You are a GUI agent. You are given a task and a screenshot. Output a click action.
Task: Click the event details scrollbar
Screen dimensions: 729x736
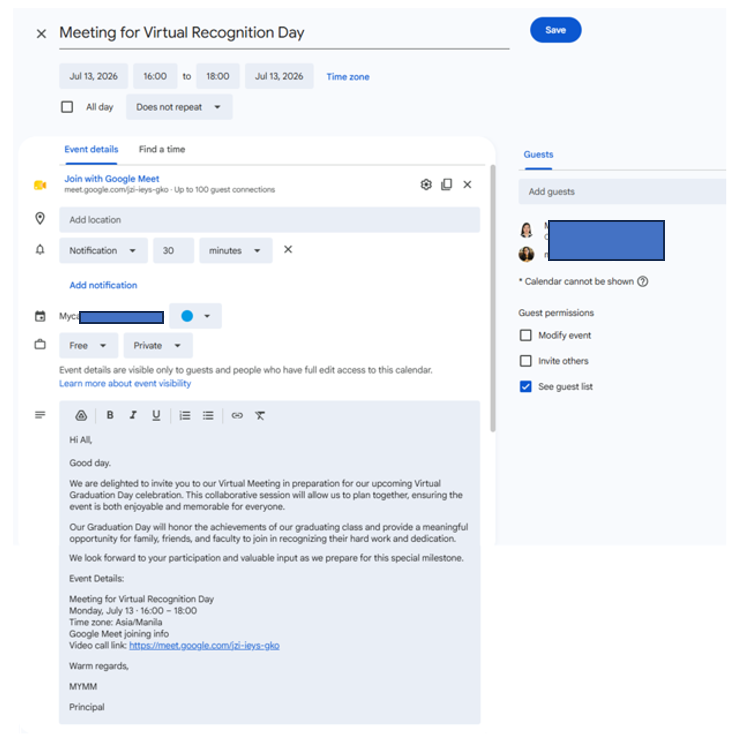[x=493, y=298]
